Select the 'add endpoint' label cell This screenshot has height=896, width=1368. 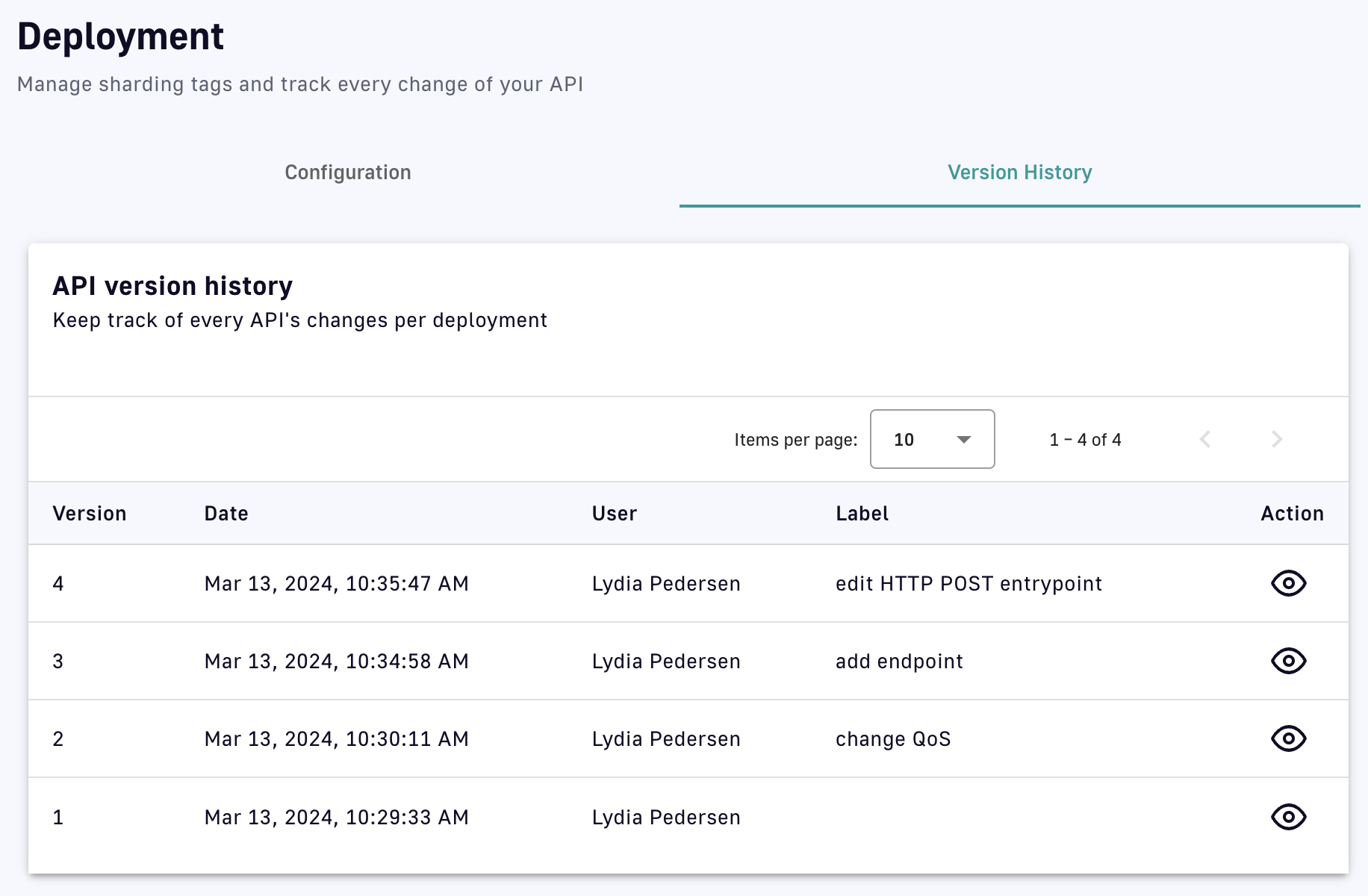tap(899, 662)
